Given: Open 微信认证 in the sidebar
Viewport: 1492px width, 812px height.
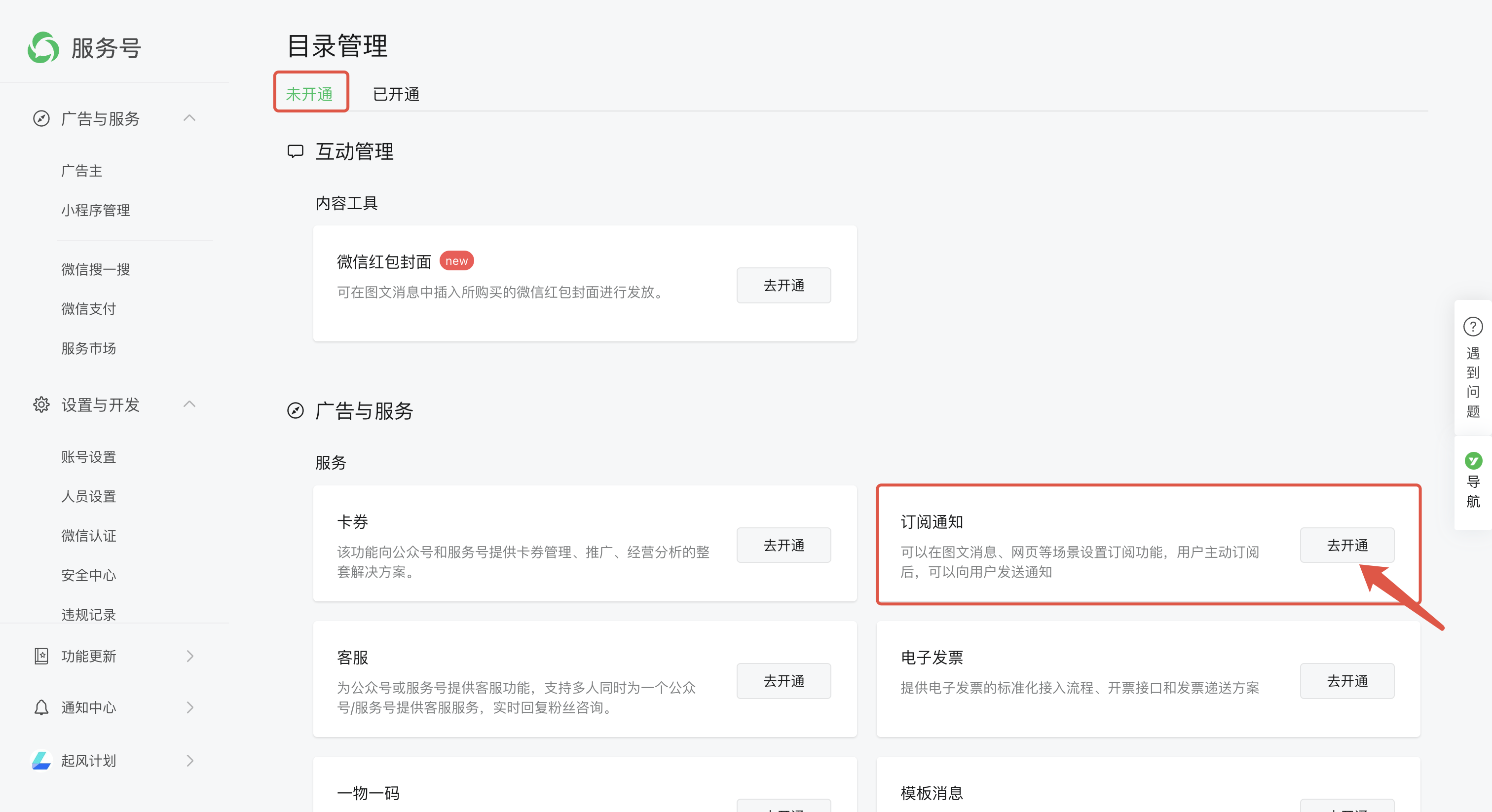Looking at the screenshot, I should 89,536.
